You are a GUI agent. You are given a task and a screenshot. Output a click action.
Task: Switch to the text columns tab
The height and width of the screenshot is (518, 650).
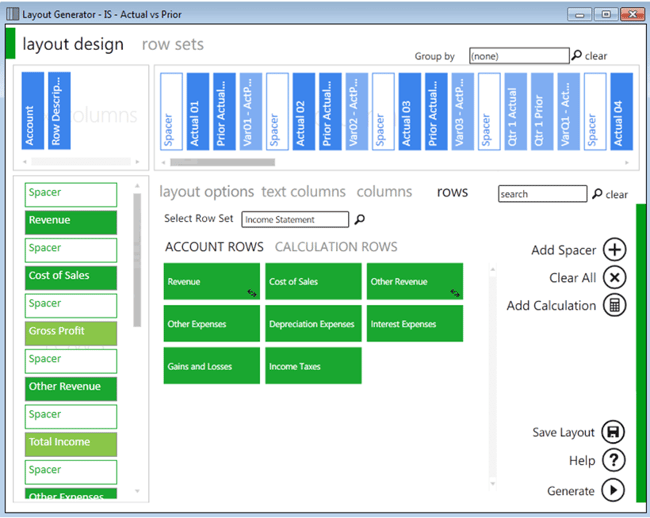tap(303, 191)
